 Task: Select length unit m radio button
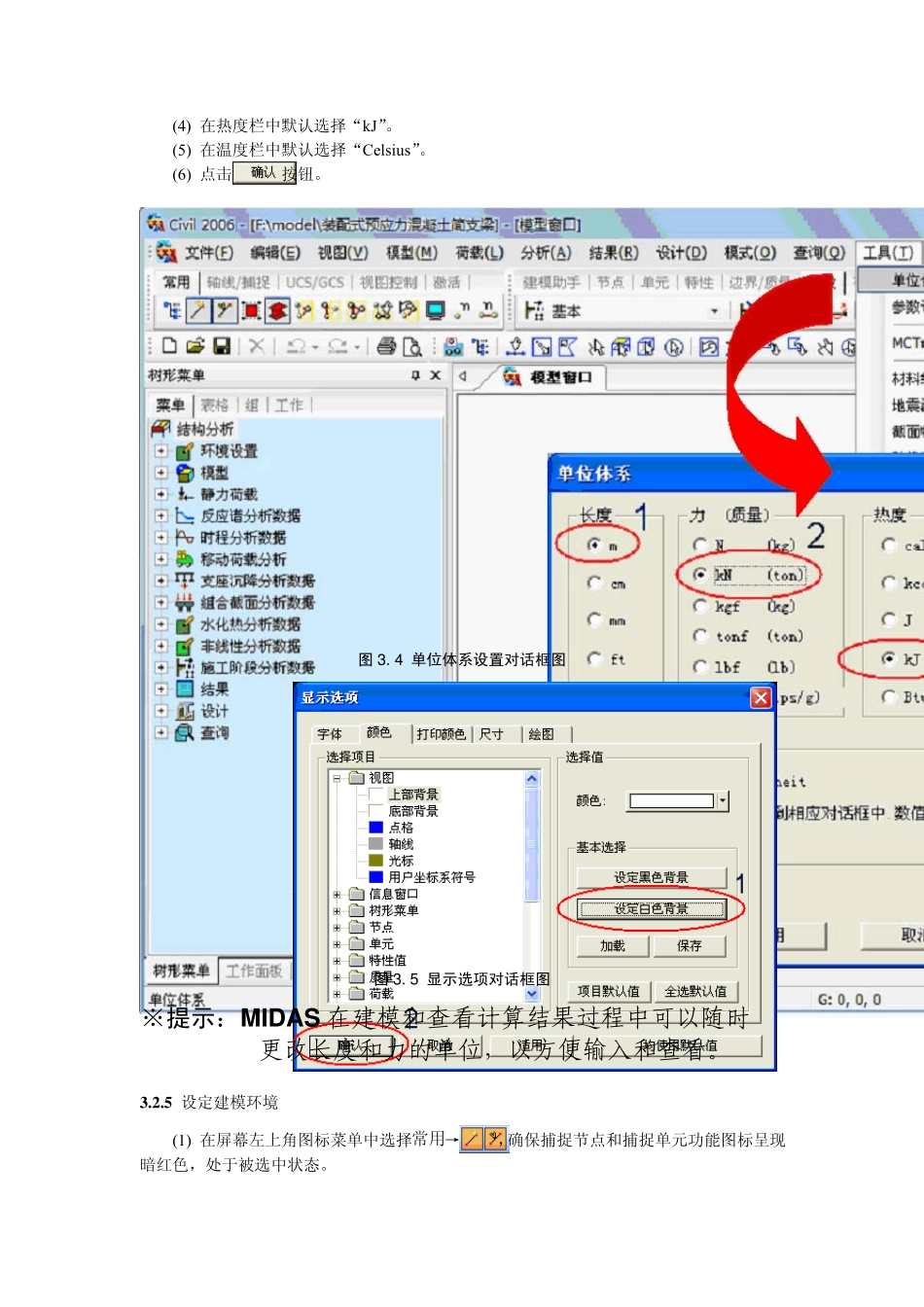coord(593,545)
